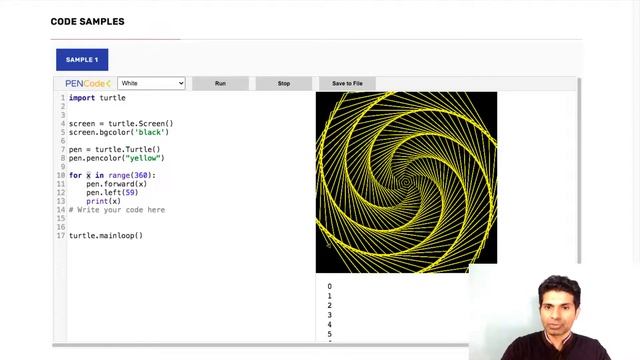Stop the running program
This screenshot has width=640, height=360.
click(284, 83)
